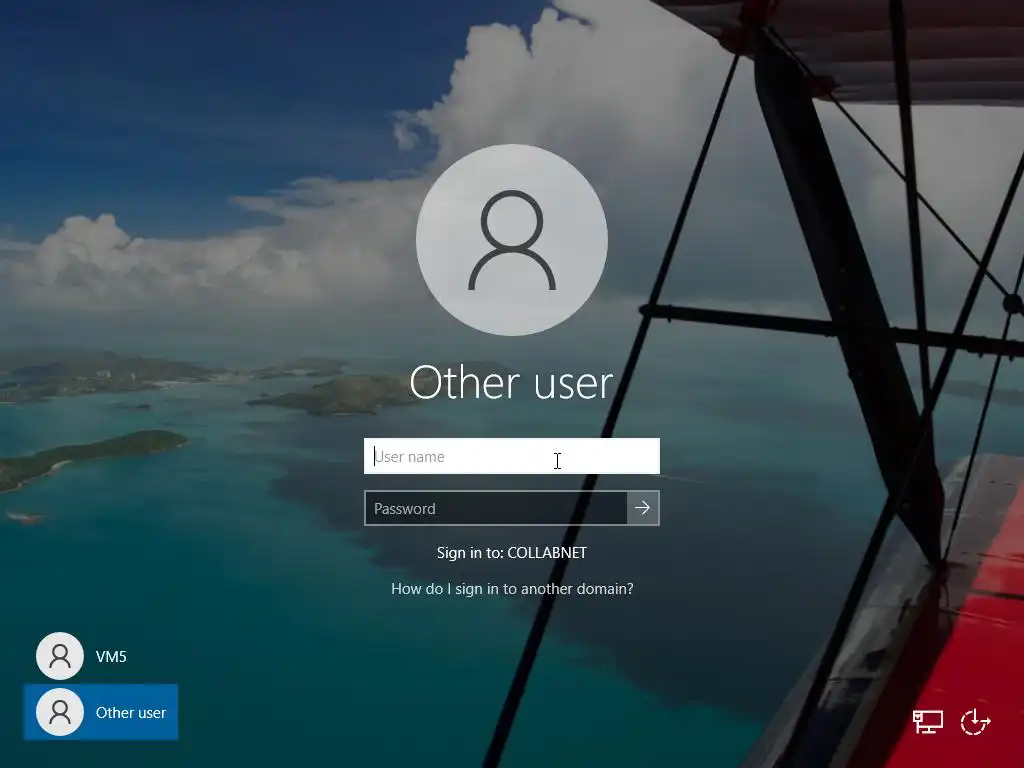
Task: Focus the Password field
Action: click(x=496, y=508)
